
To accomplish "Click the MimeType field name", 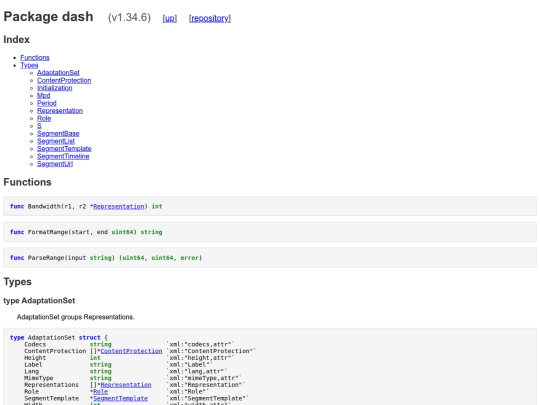I will [39, 378].
